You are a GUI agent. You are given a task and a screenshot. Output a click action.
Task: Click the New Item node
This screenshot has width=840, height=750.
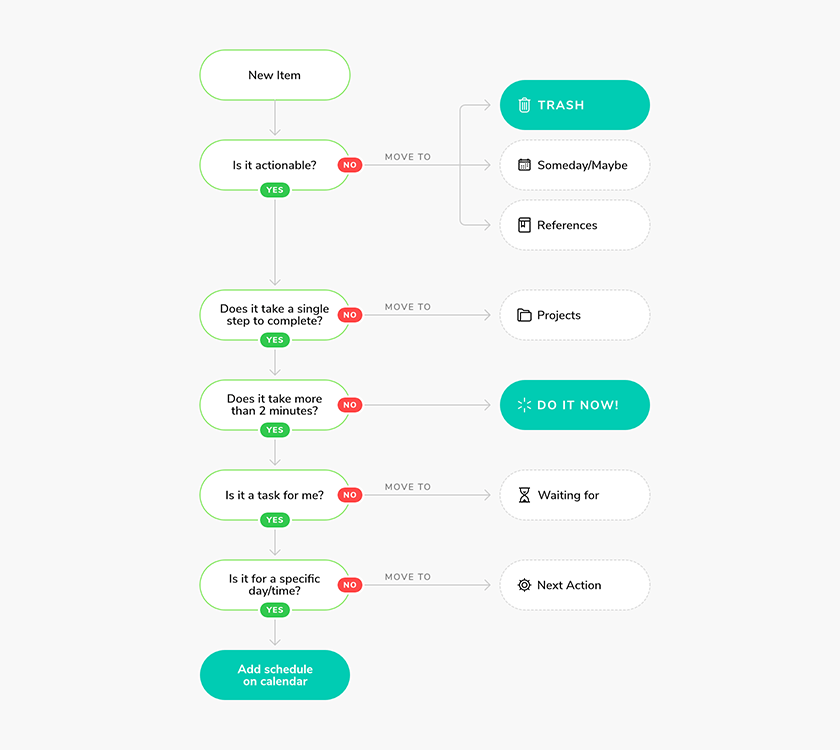275,75
